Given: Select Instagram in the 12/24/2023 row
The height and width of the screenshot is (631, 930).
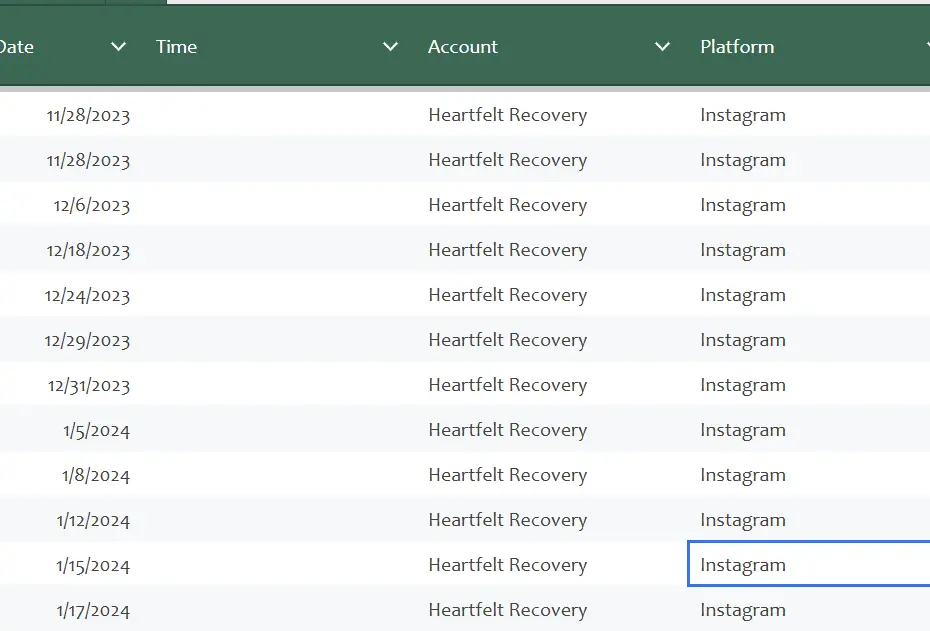Looking at the screenshot, I should pyautogui.click(x=743, y=295).
